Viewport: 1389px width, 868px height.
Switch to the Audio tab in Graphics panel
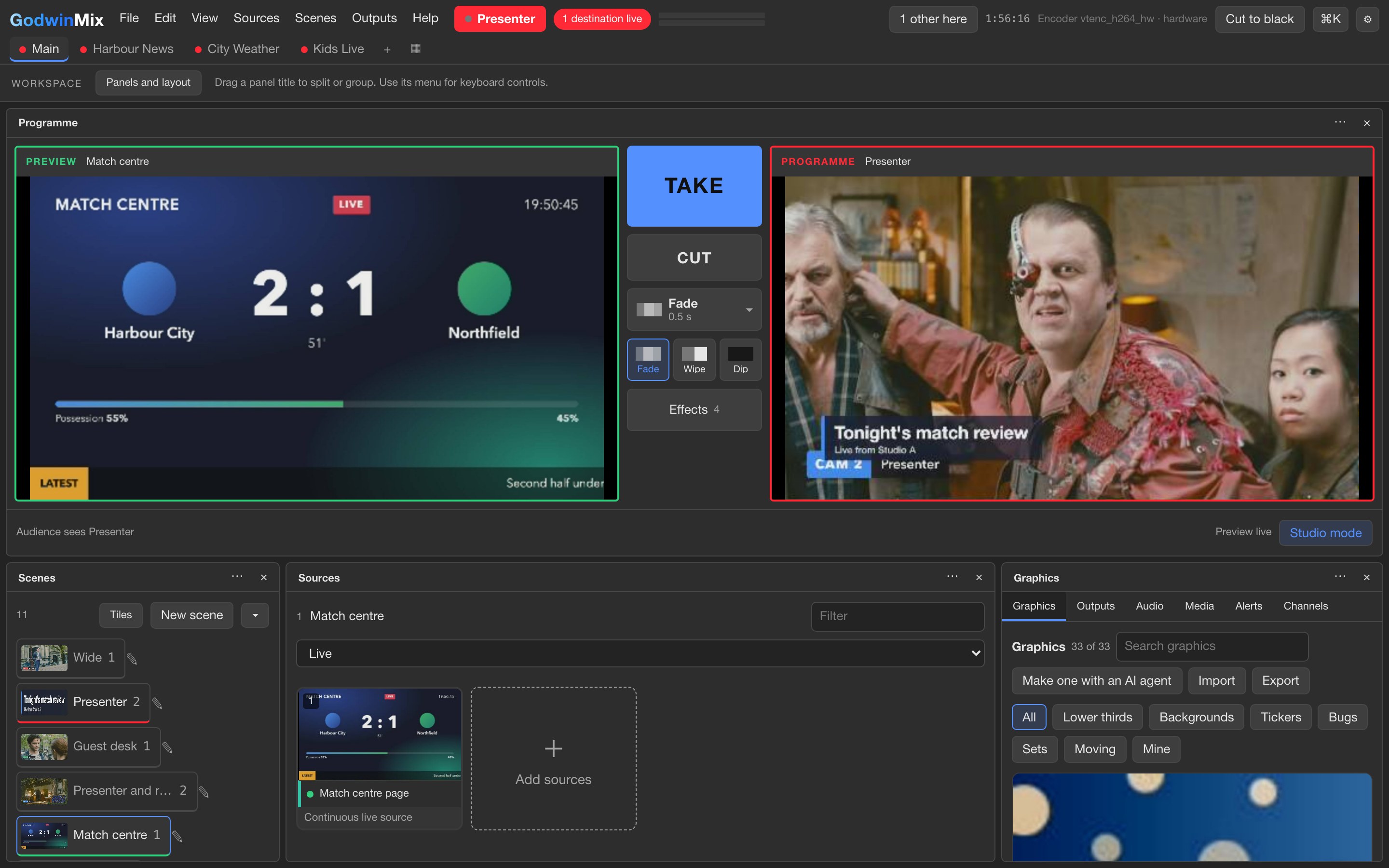pyautogui.click(x=1149, y=606)
